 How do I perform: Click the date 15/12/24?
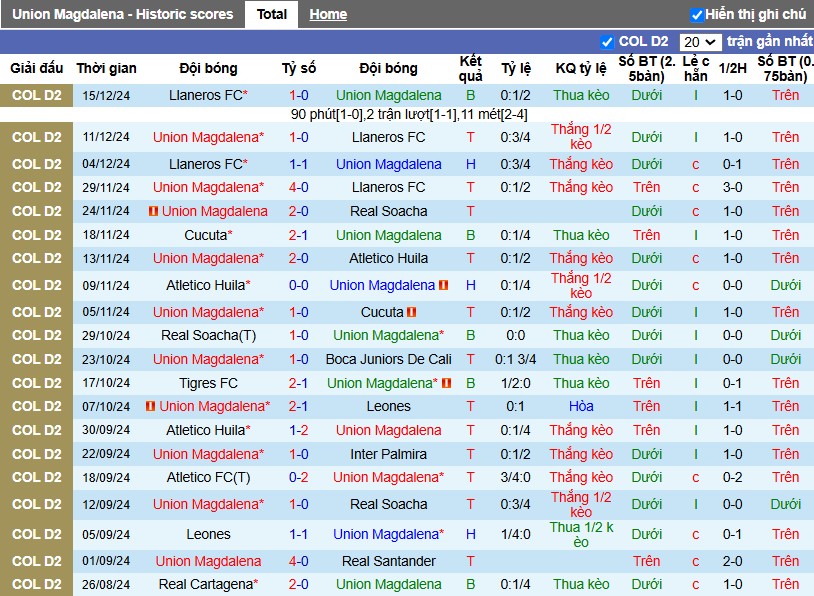pyautogui.click(x=106, y=96)
